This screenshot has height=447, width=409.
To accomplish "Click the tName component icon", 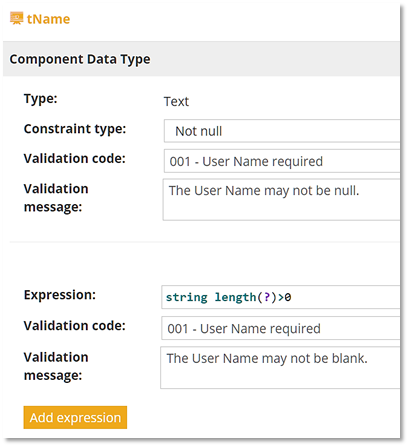I will tap(16, 18).
